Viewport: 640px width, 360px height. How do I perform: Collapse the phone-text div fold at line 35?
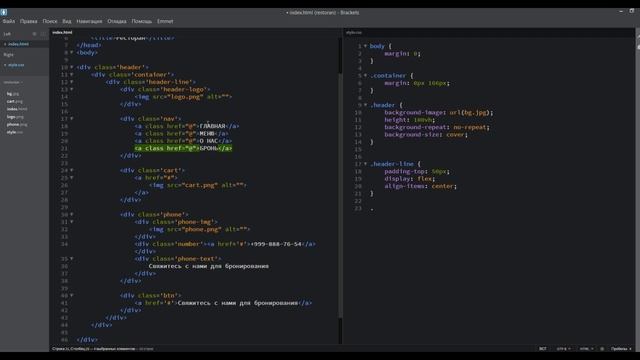coord(72,259)
